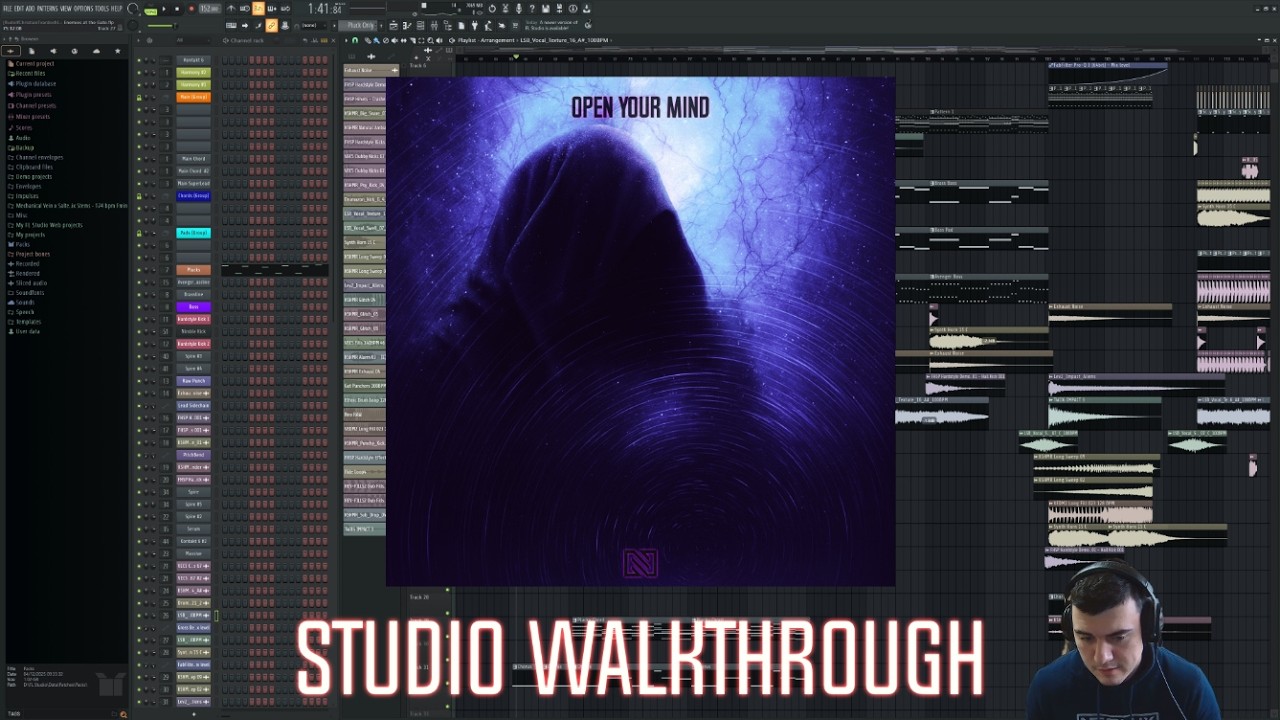Image resolution: width=1280 pixels, height=720 pixels.
Task: Toggle the loop recording icon
Action: coord(285,9)
